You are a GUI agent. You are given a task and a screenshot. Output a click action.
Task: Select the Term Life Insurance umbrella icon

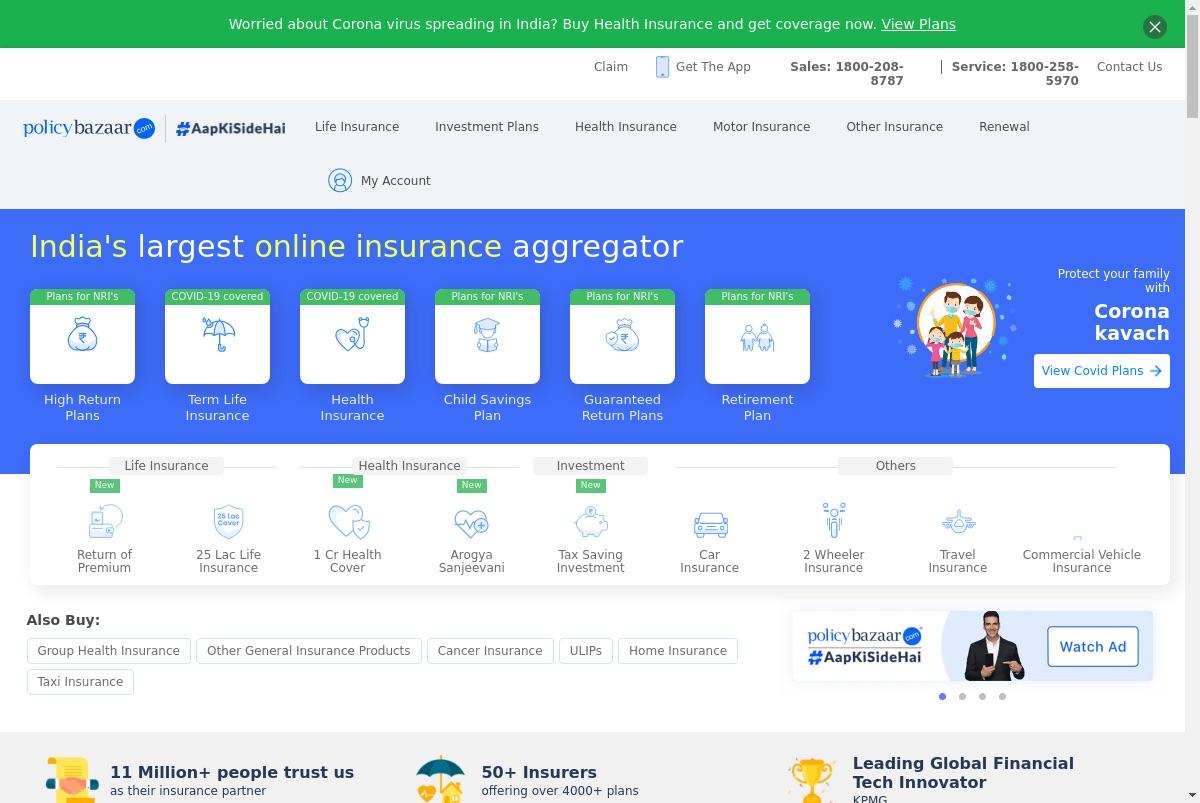click(x=217, y=336)
